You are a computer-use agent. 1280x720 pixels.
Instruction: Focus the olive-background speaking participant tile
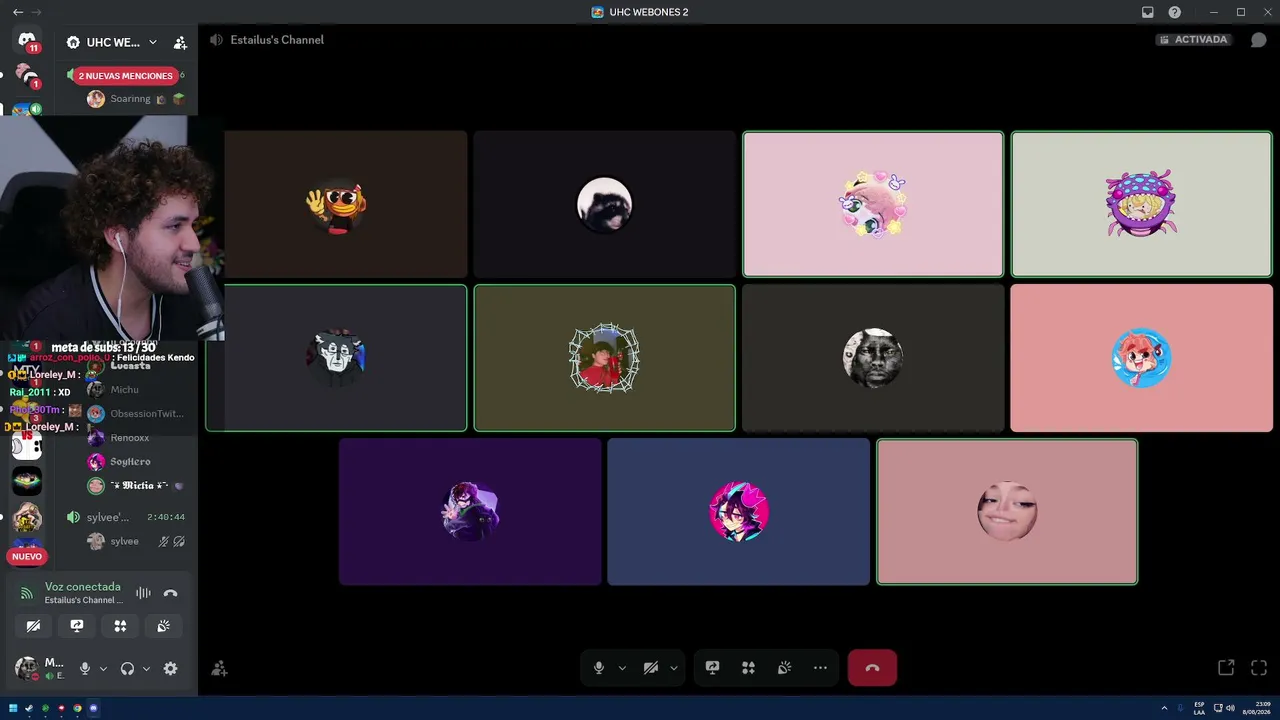pos(604,358)
